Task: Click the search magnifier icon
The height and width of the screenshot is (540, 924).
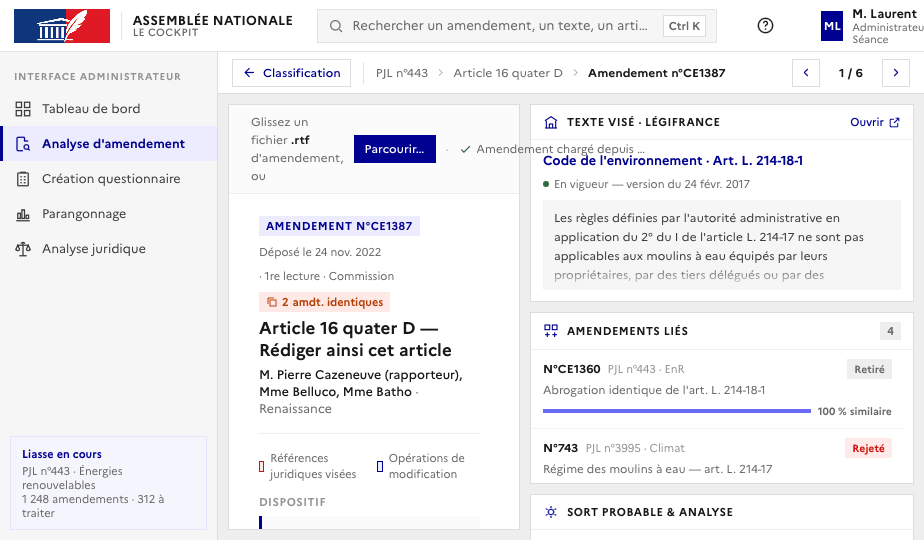Action: coord(336,26)
